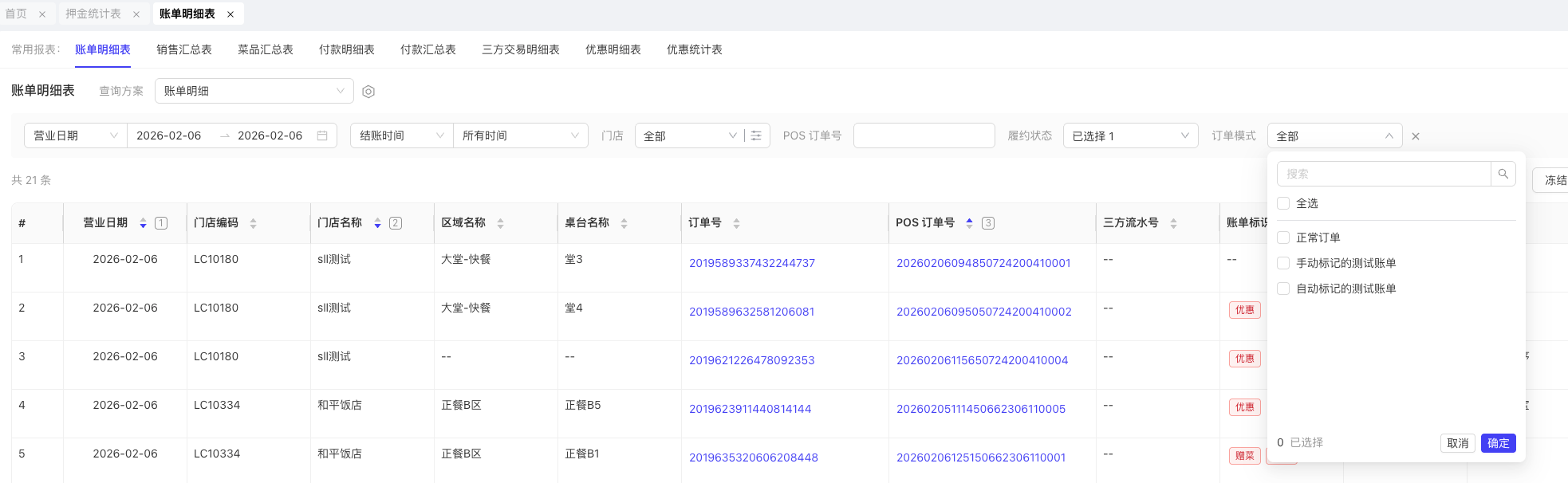Click the store filter adjustment icon
Image resolution: width=1568 pixels, height=483 pixels.
(x=756, y=136)
